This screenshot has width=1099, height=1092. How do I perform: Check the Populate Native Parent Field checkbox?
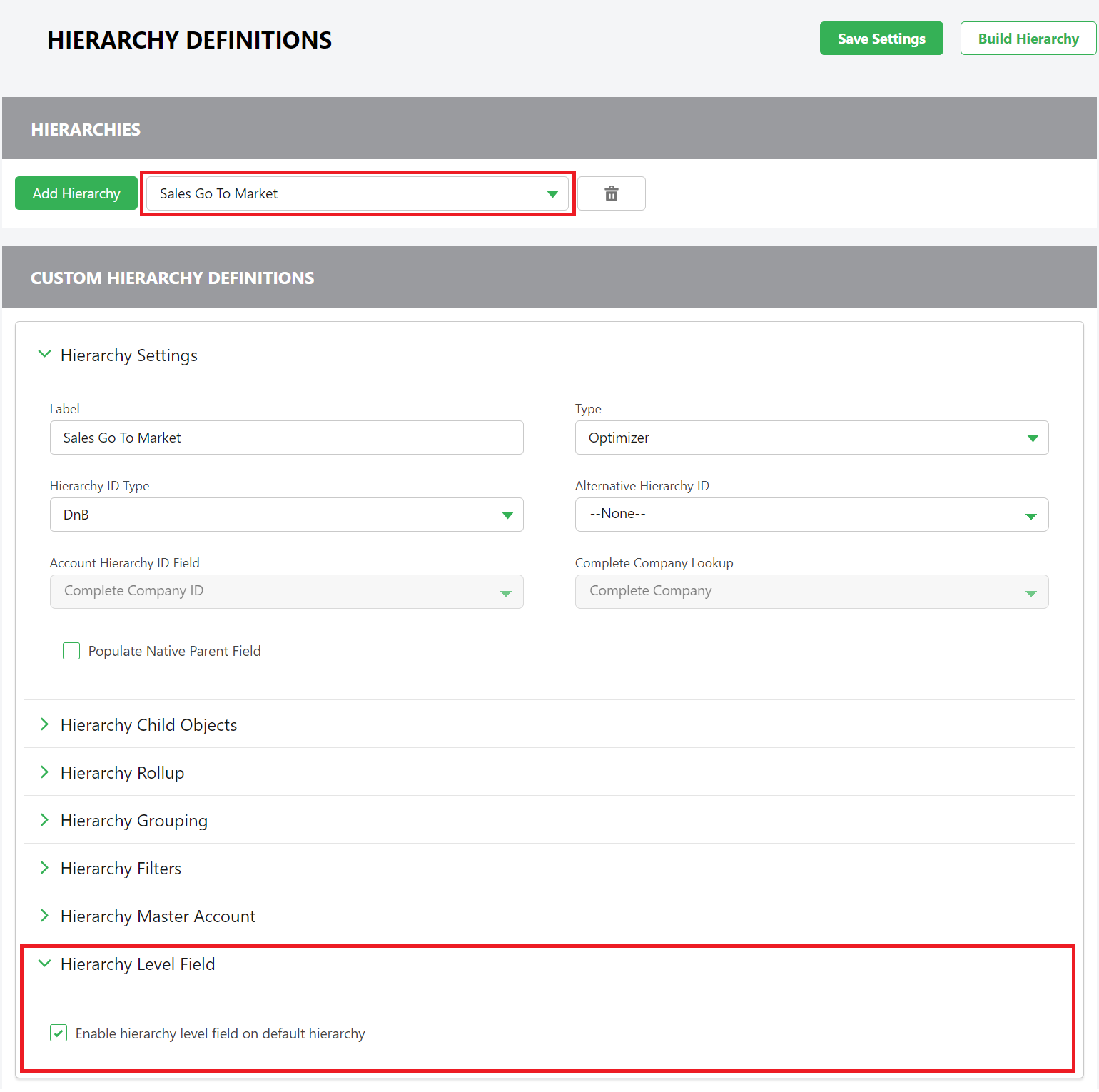tap(71, 651)
